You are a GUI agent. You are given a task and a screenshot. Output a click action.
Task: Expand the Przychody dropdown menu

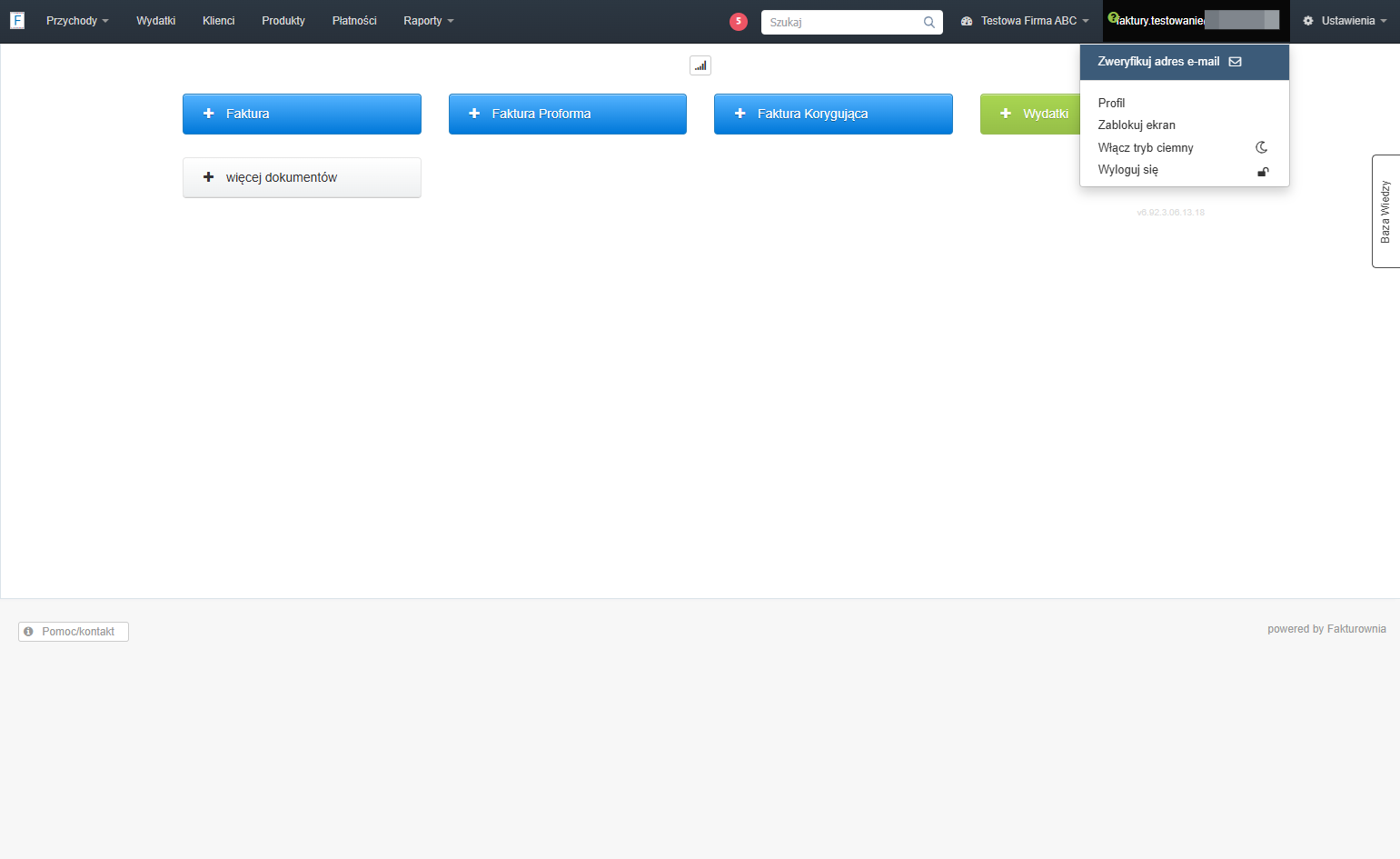pos(77,21)
